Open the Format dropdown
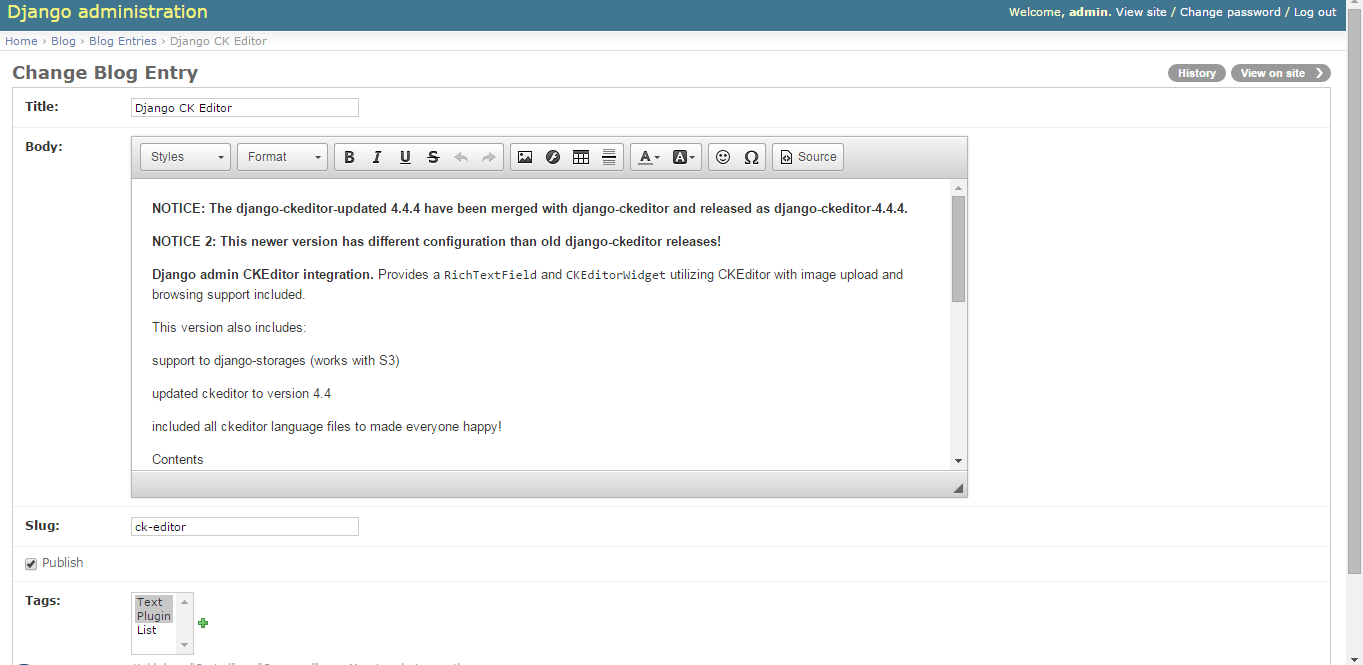 [x=282, y=157]
